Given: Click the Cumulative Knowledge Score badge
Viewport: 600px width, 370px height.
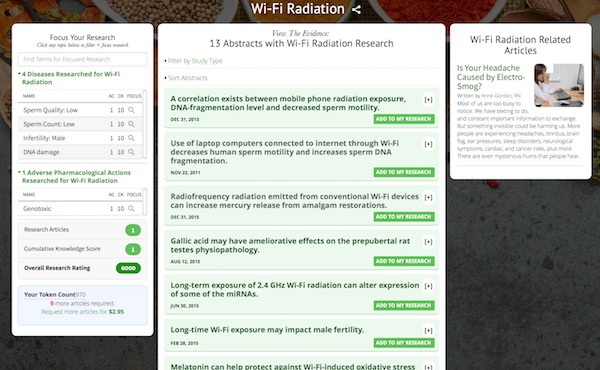Looking at the screenshot, I should (133, 249).
